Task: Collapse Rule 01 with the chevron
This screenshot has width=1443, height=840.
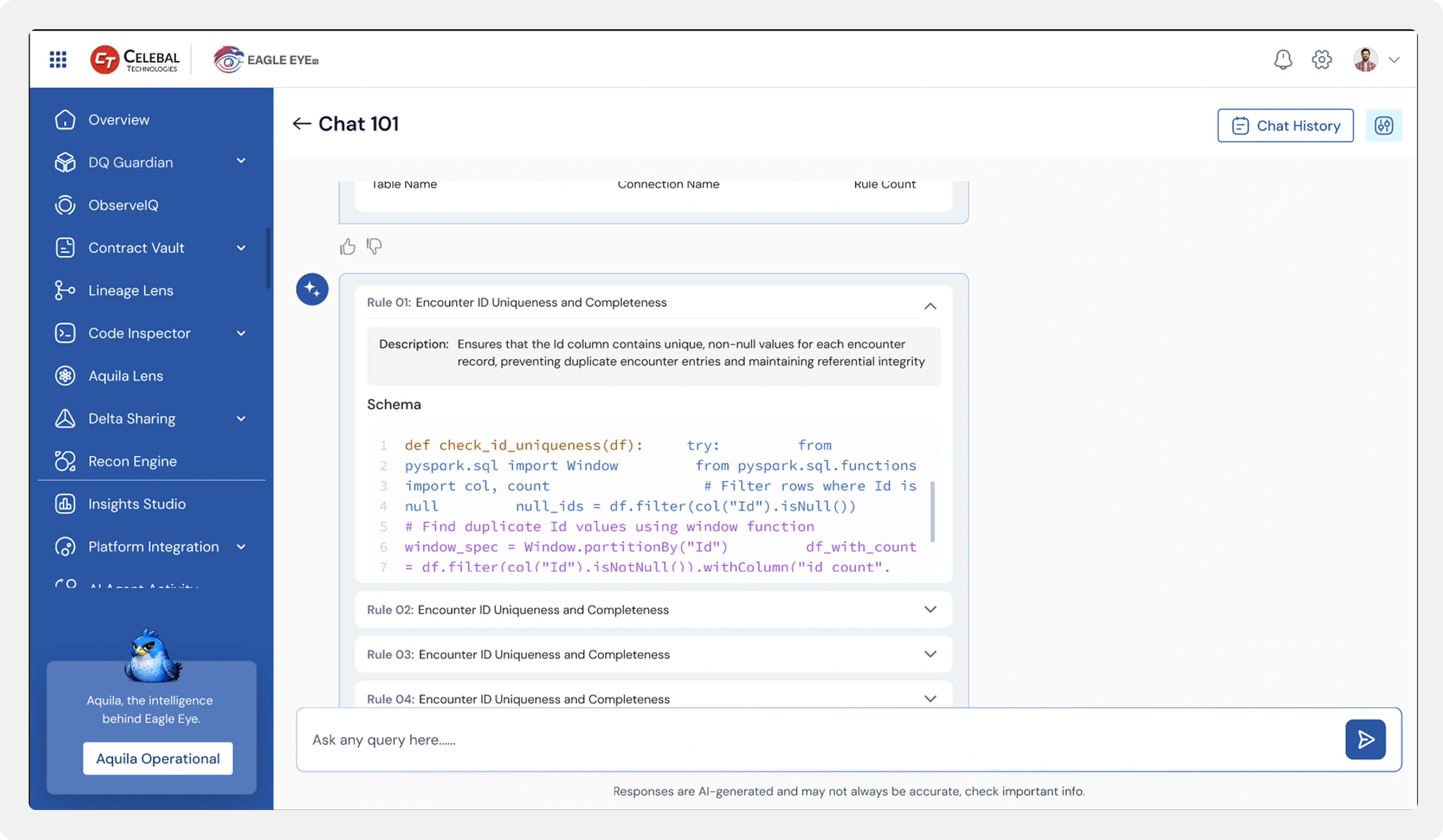Action: [x=931, y=306]
